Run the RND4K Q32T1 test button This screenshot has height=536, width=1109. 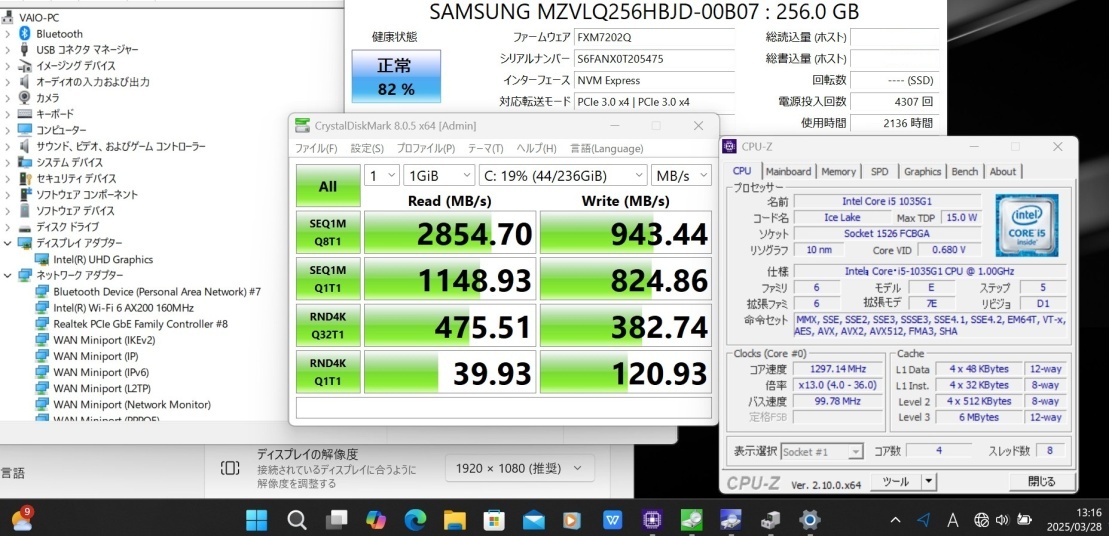pyautogui.click(x=328, y=325)
